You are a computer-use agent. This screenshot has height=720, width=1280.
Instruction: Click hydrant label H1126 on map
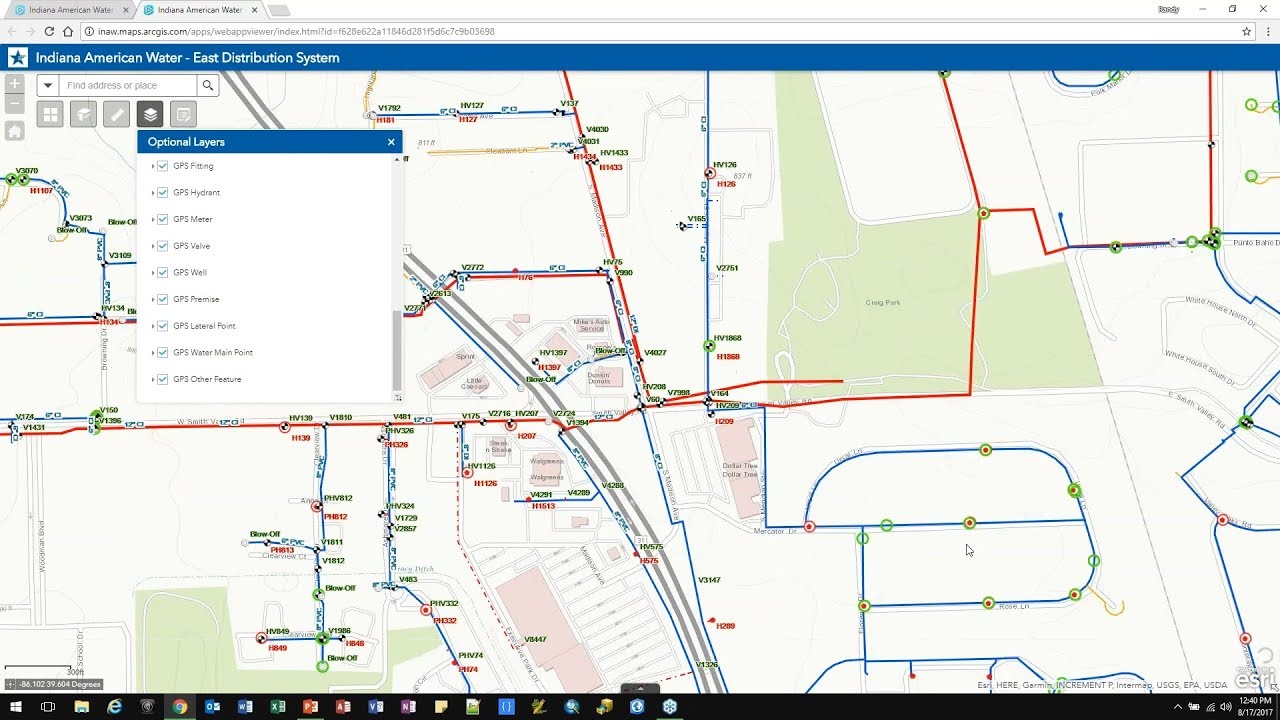pyautogui.click(x=485, y=483)
